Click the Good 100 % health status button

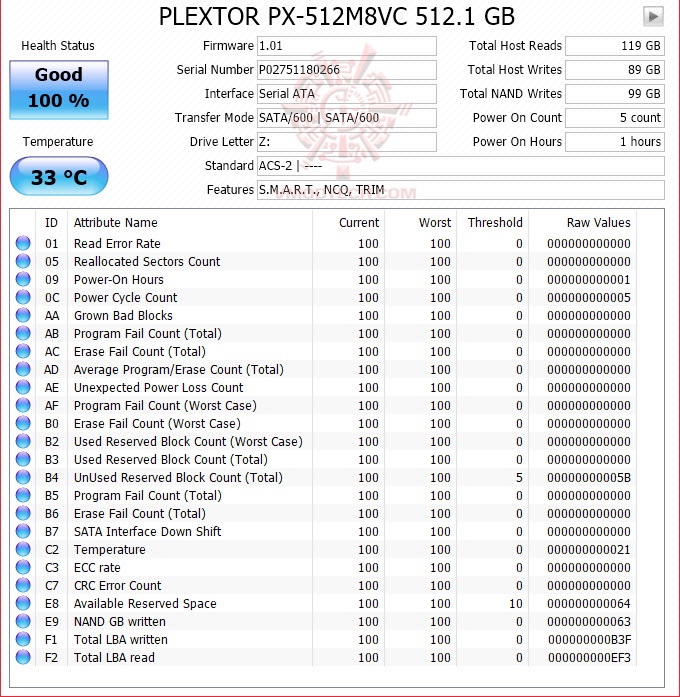point(59,90)
